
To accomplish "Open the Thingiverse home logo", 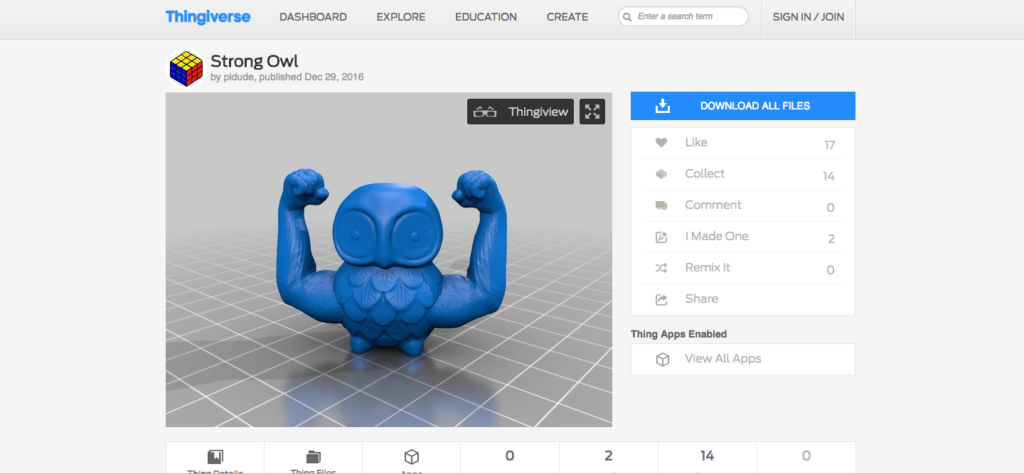I will click(208, 17).
